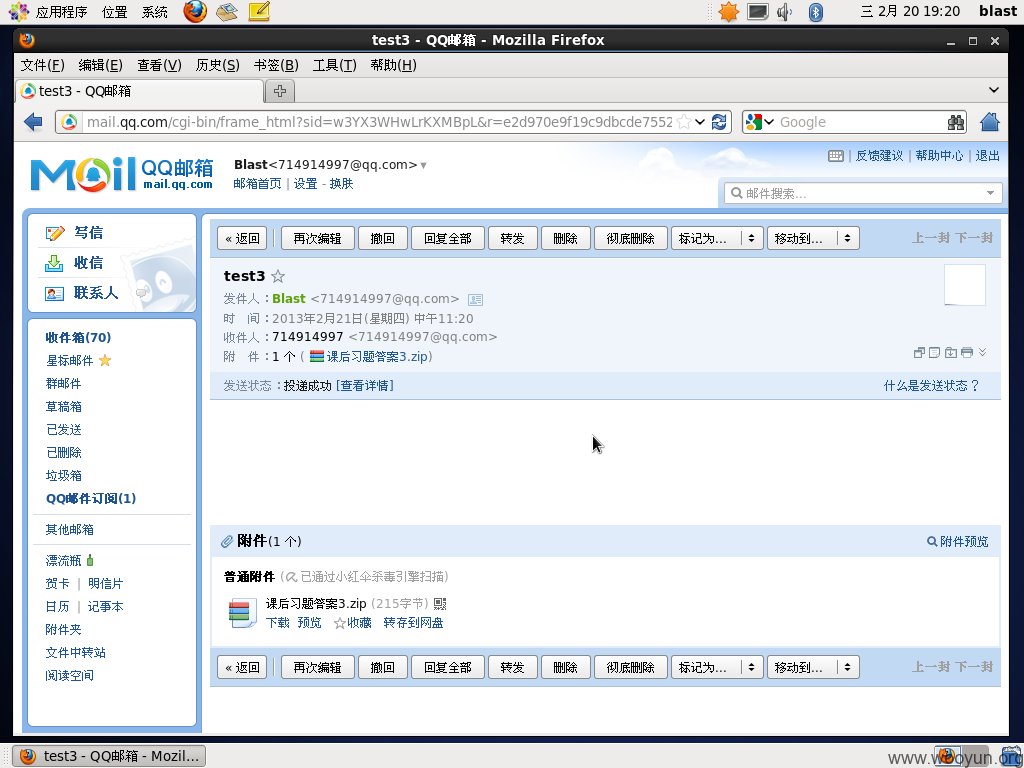Screen dimensions: 1024x768
Task: Open a new tab with the plus button
Action: pyautogui.click(x=280, y=91)
